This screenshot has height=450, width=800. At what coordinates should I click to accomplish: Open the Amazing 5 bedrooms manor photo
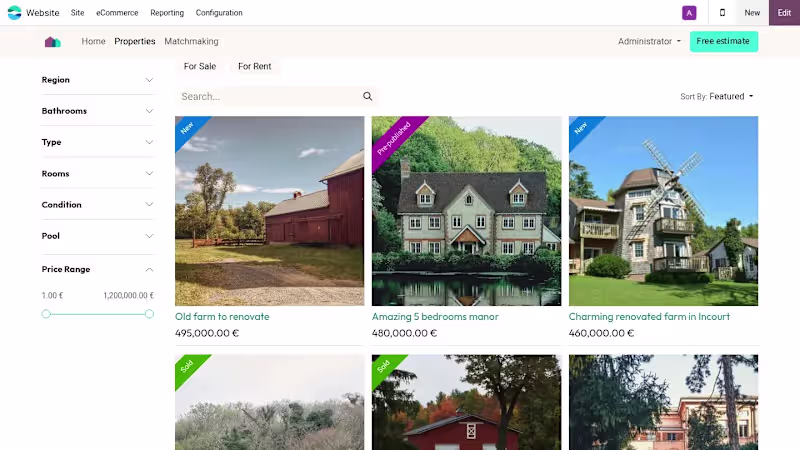[x=466, y=211]
